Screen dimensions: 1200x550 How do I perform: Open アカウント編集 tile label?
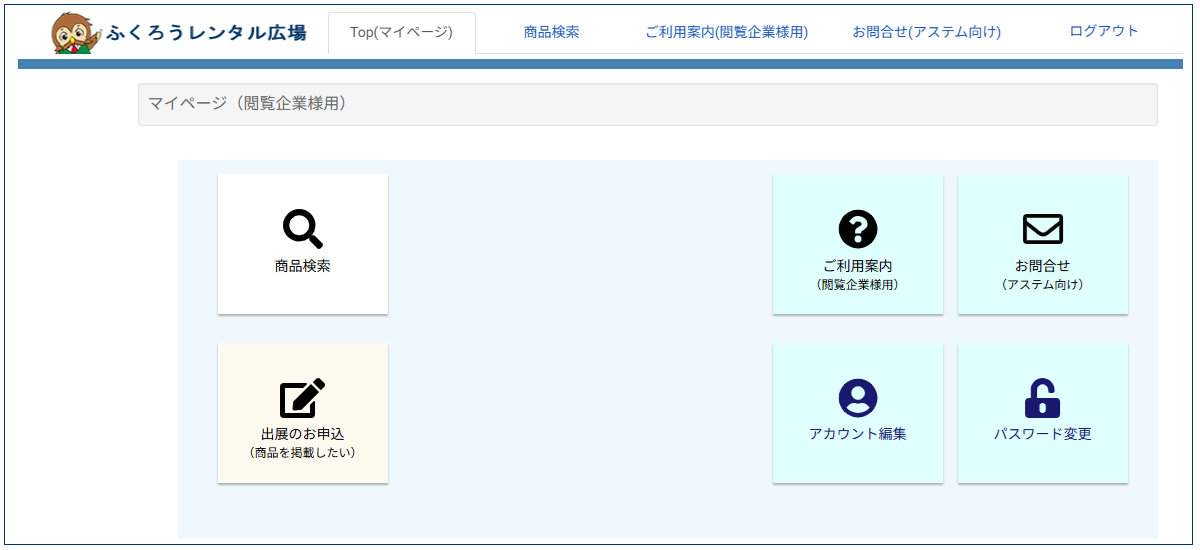tap(857, 434)
